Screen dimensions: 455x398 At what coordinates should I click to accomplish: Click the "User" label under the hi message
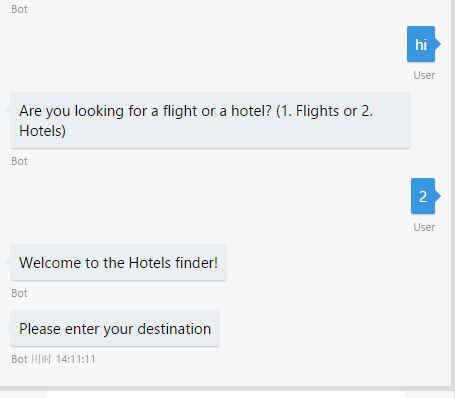coord(424,75)
